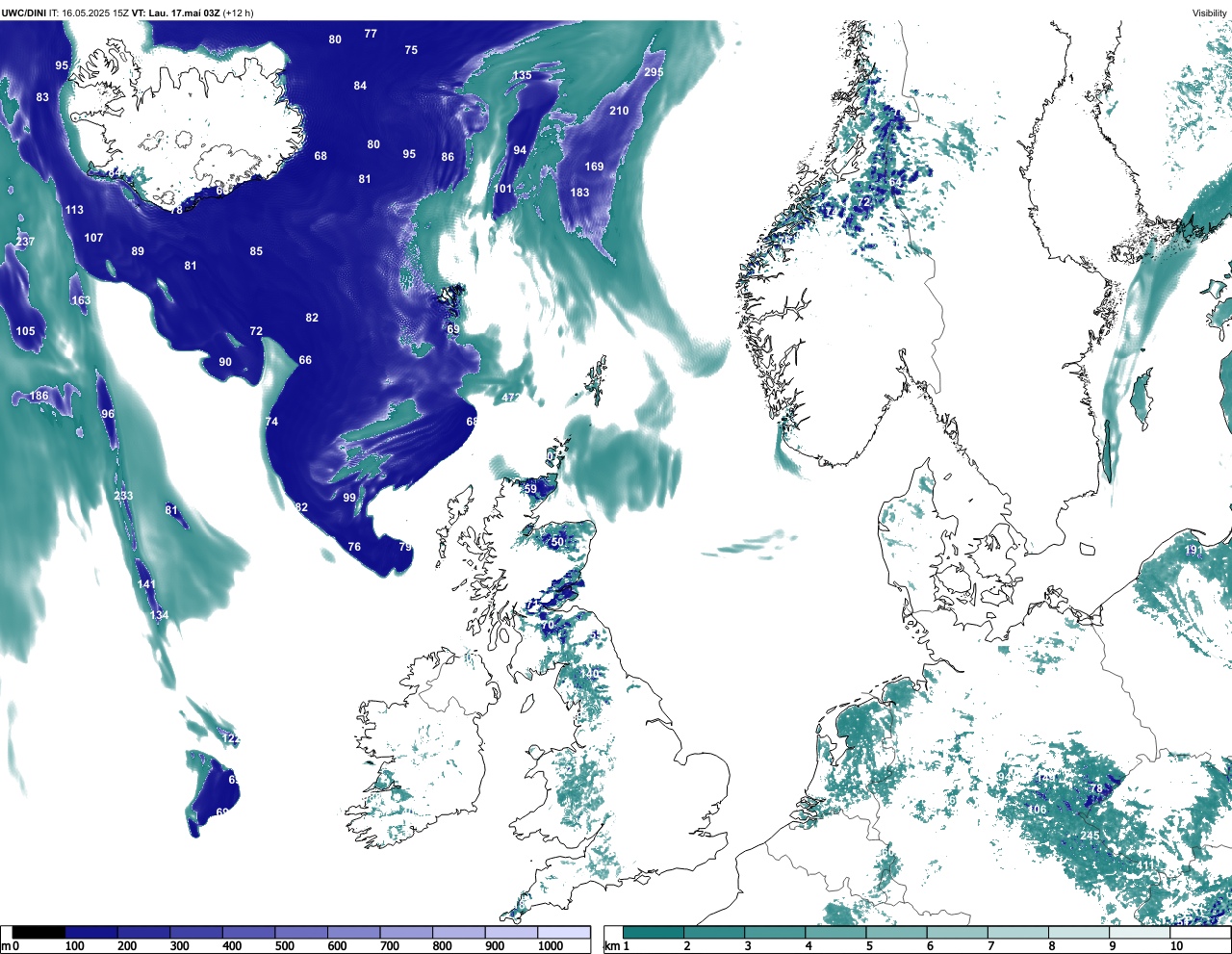This screenshot has height=954, width=1232.
Task: Click the 107 visibility value on map
Action: tap(93, 238)
